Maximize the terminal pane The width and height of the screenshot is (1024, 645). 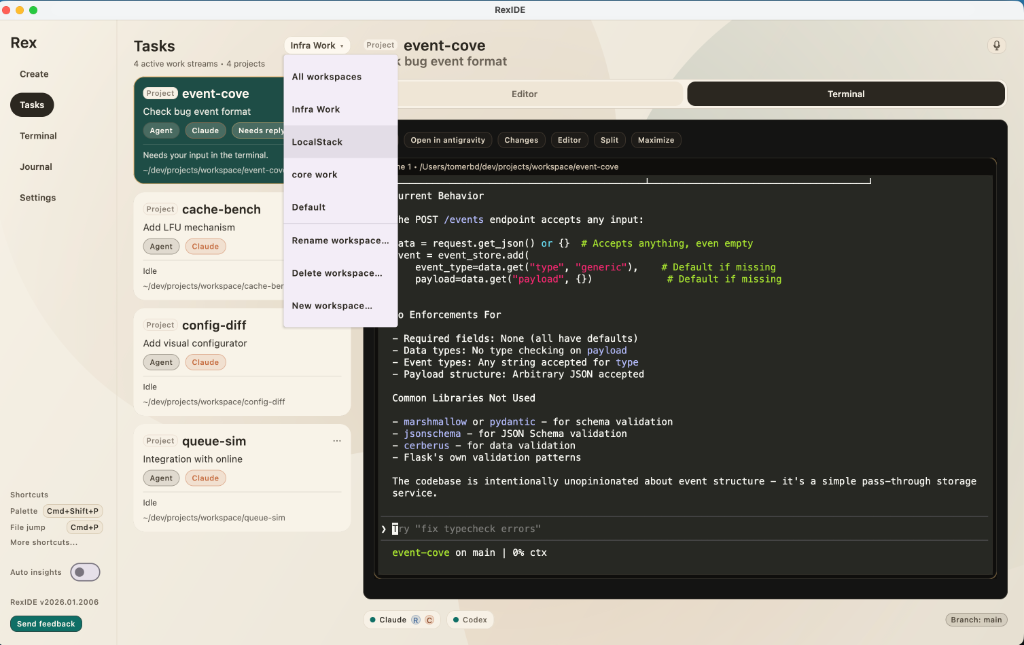[656, 140]
